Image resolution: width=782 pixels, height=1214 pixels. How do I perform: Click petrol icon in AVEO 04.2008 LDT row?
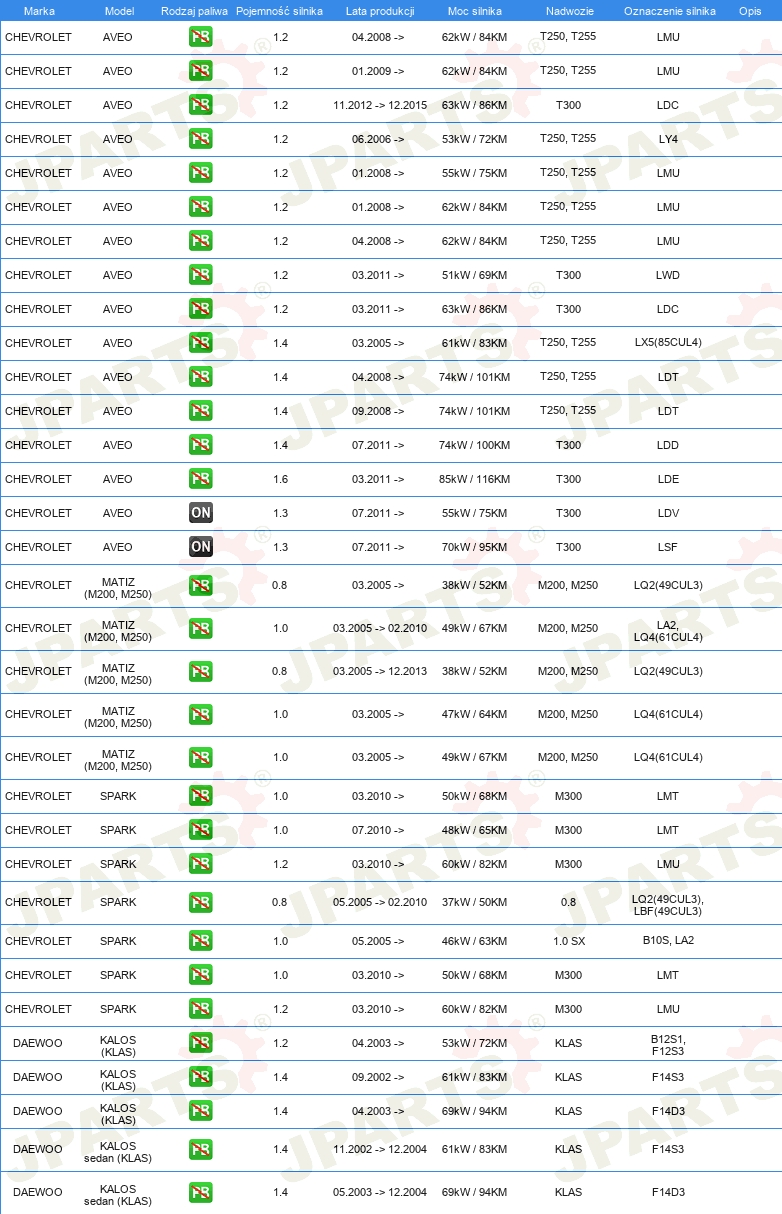[201, 377]
